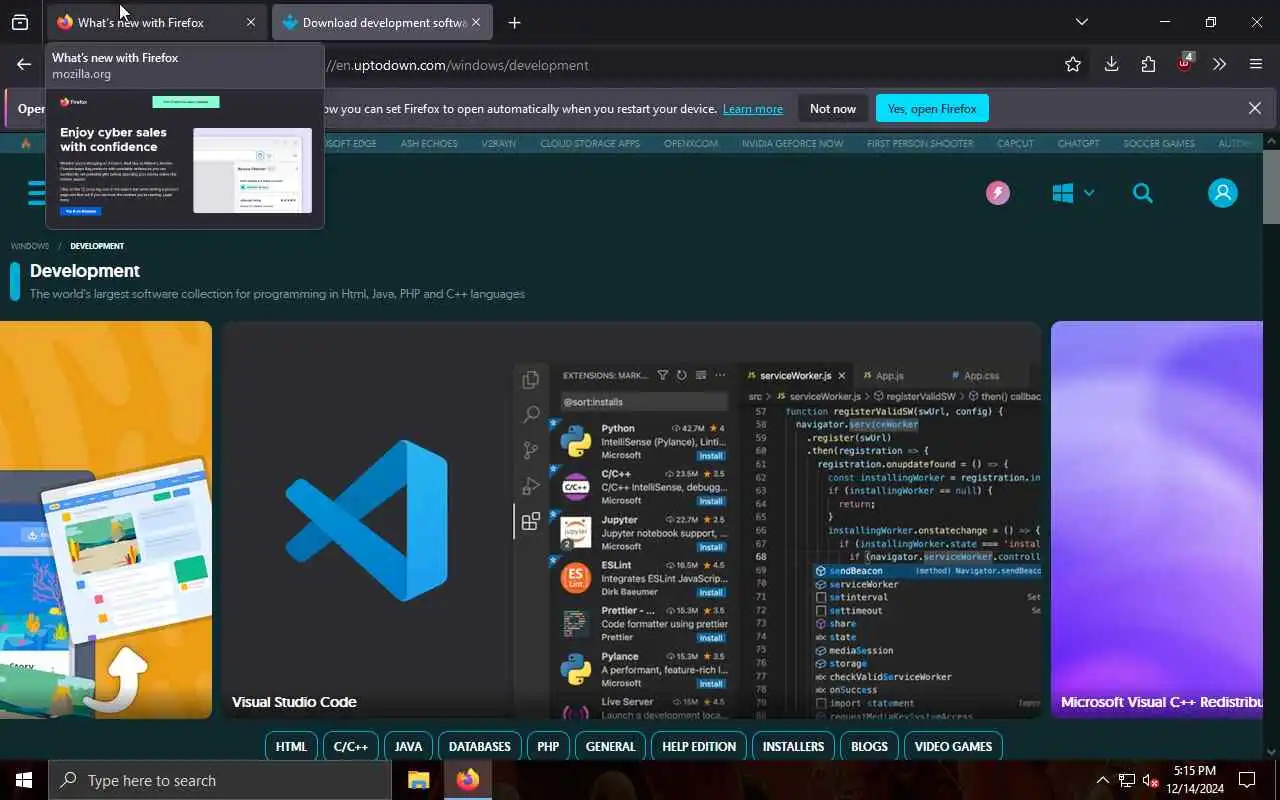Select the GENERAL category button
Viewport: 1280px width, 800px height.
[x=611, y=746]
